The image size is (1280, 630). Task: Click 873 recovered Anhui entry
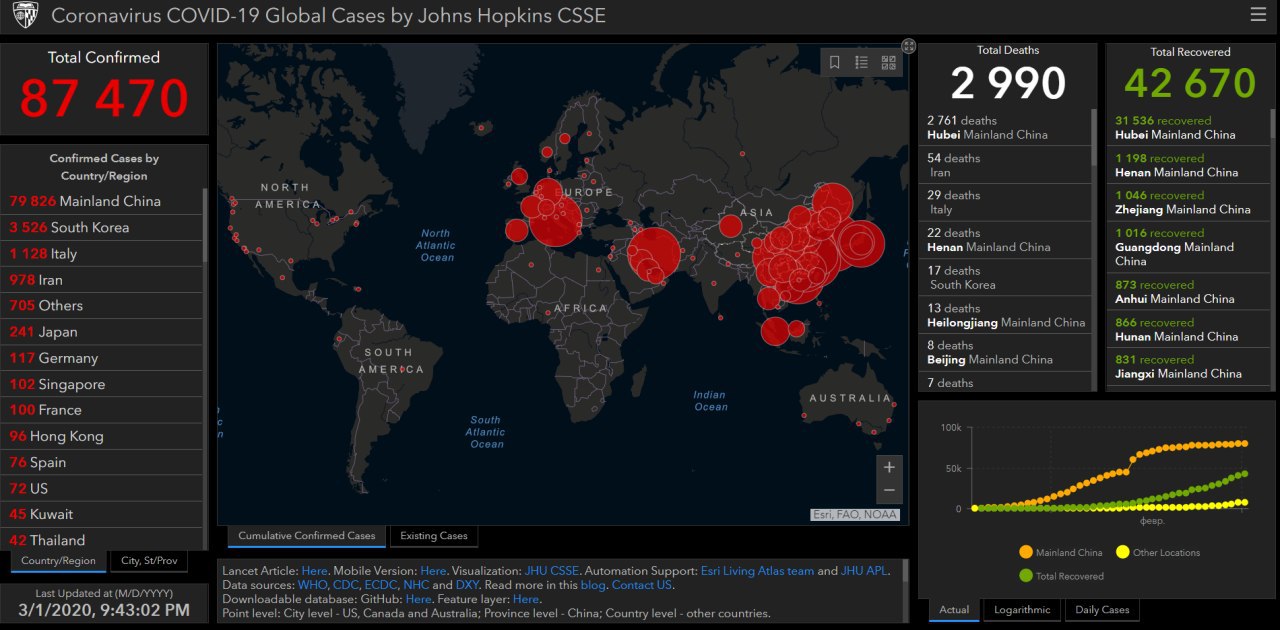click(1190, 291)
